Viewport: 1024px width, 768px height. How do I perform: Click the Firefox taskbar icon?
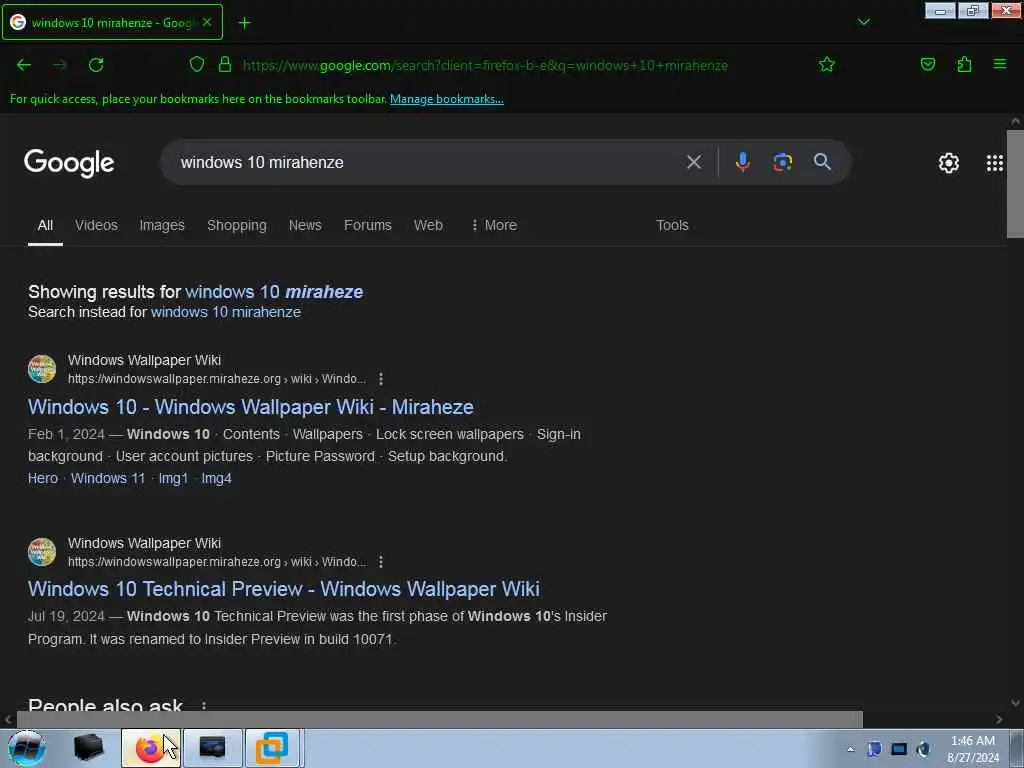[150, 748]
